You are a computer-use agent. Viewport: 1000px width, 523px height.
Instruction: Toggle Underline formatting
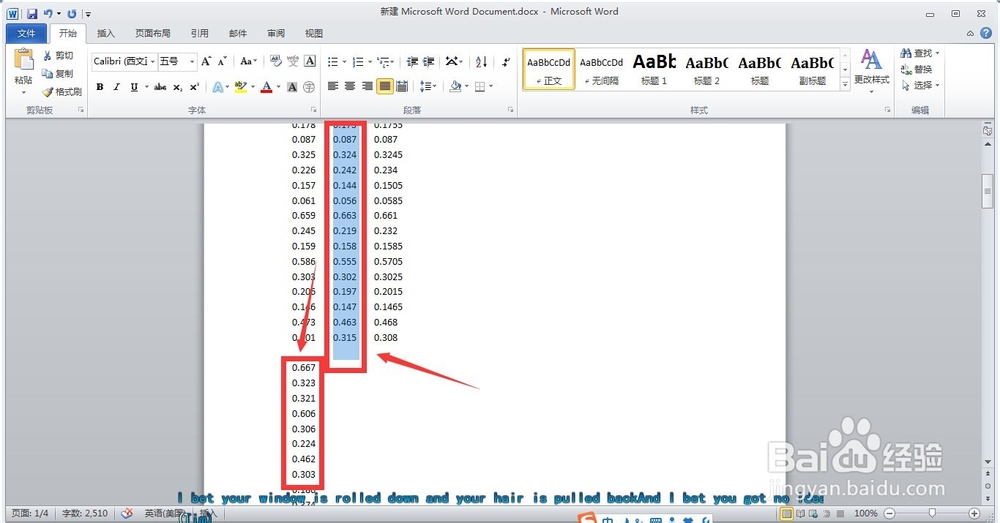(x=134, y=87)
